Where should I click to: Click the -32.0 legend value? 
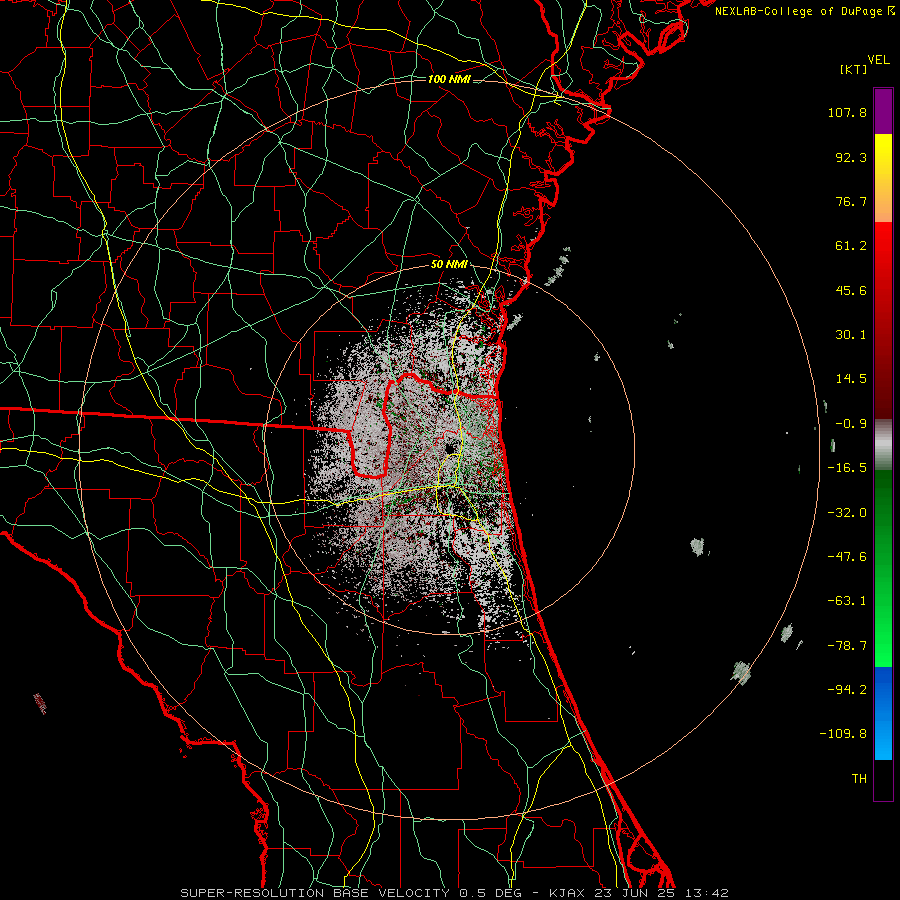(847, 513)
